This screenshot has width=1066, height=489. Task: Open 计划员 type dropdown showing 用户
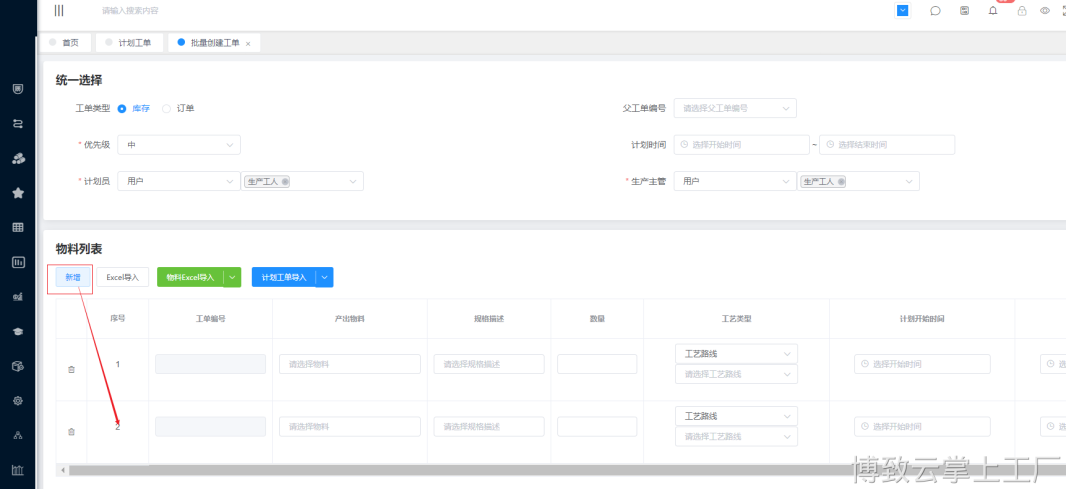pos(179,182)
